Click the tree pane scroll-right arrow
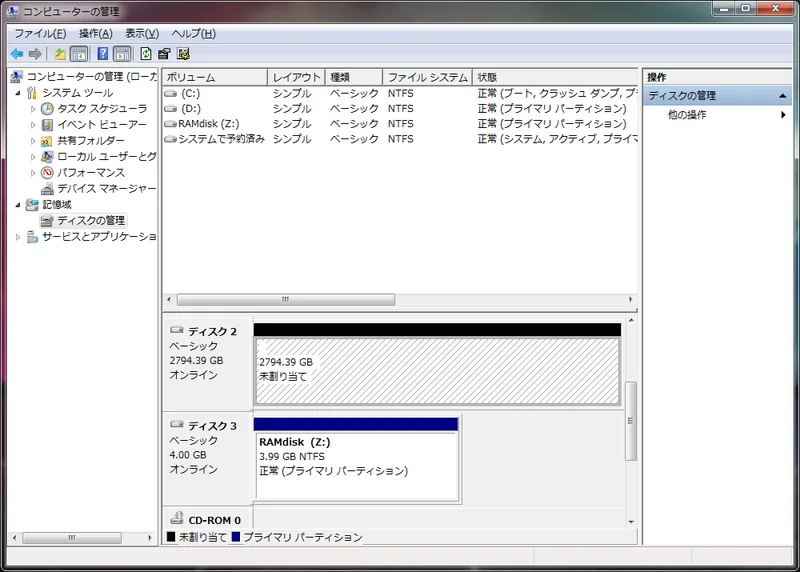Image resolution: width=800 pixels, height=572 pixels. [x=149, y=538]
